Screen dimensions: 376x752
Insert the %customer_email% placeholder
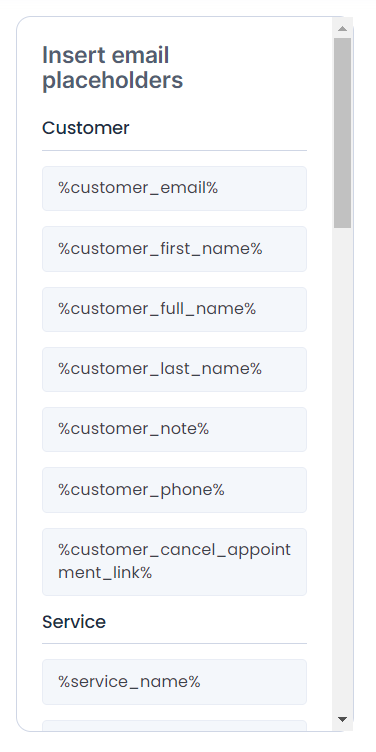click(x=174, y=188)
